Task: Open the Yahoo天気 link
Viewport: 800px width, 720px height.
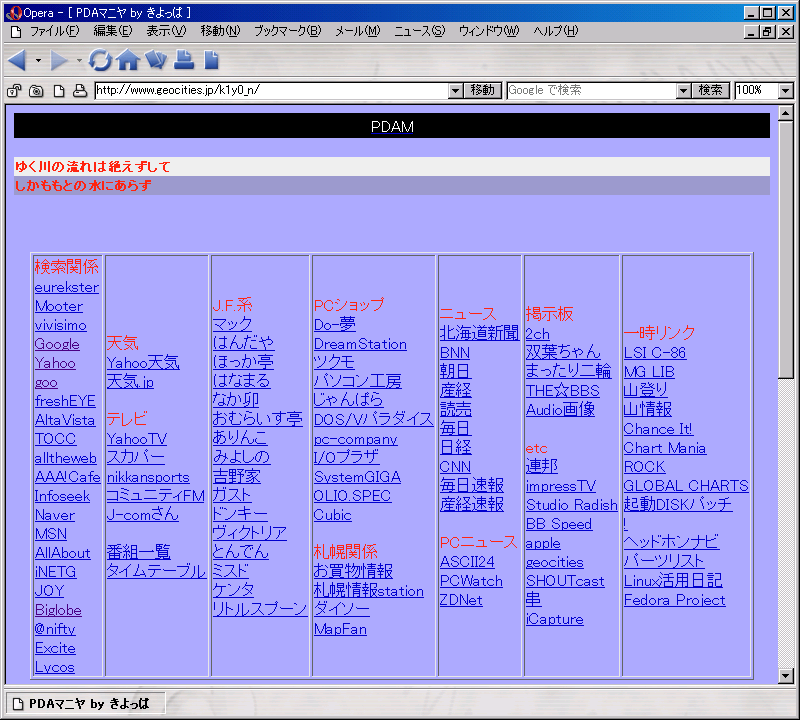Action: pyautogui.click(x=143, y=363)
